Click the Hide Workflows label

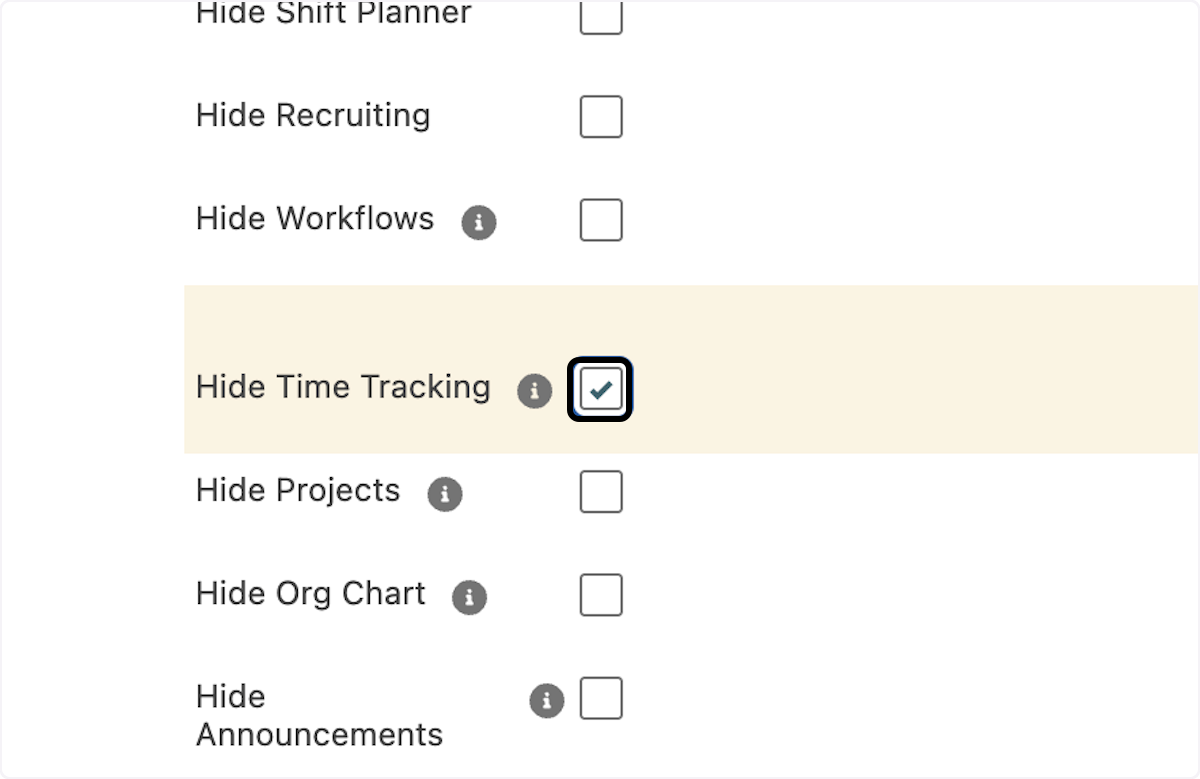315,219
